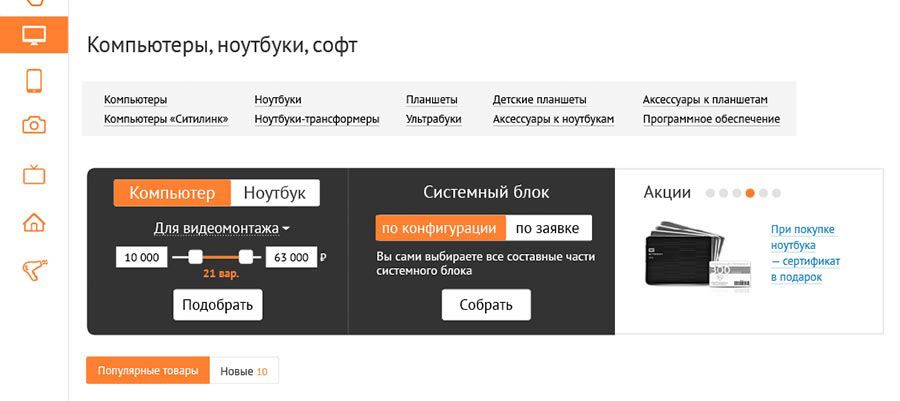Switch to the Новые tab
The width and height of the screenshot is (900, 401).
click(244, 371)
